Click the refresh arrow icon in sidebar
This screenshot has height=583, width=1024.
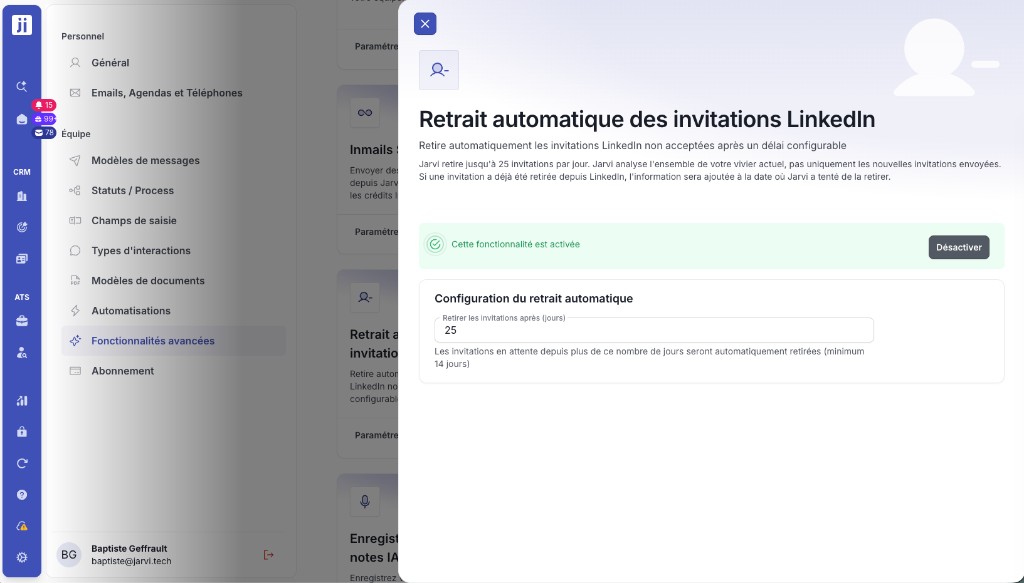tap(22, 463)
